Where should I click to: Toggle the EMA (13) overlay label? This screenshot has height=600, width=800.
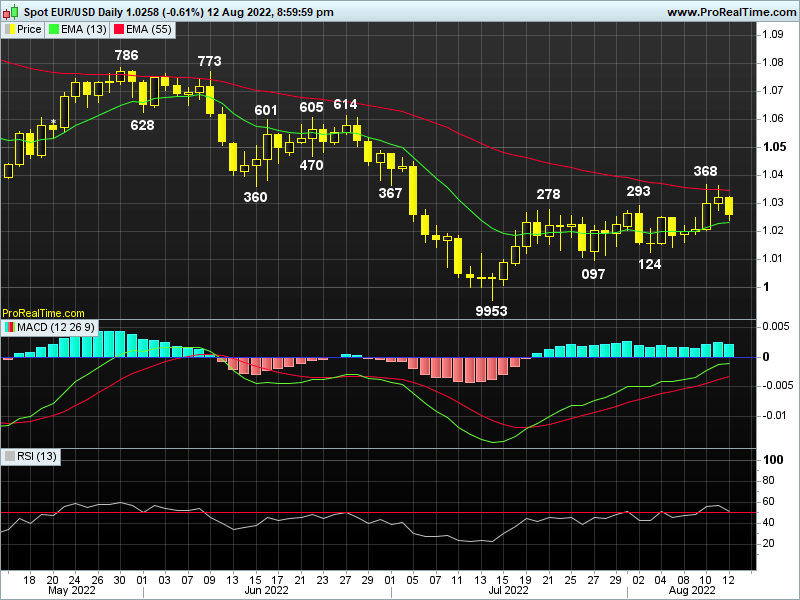pyautogui.click(x=84, y=29)
